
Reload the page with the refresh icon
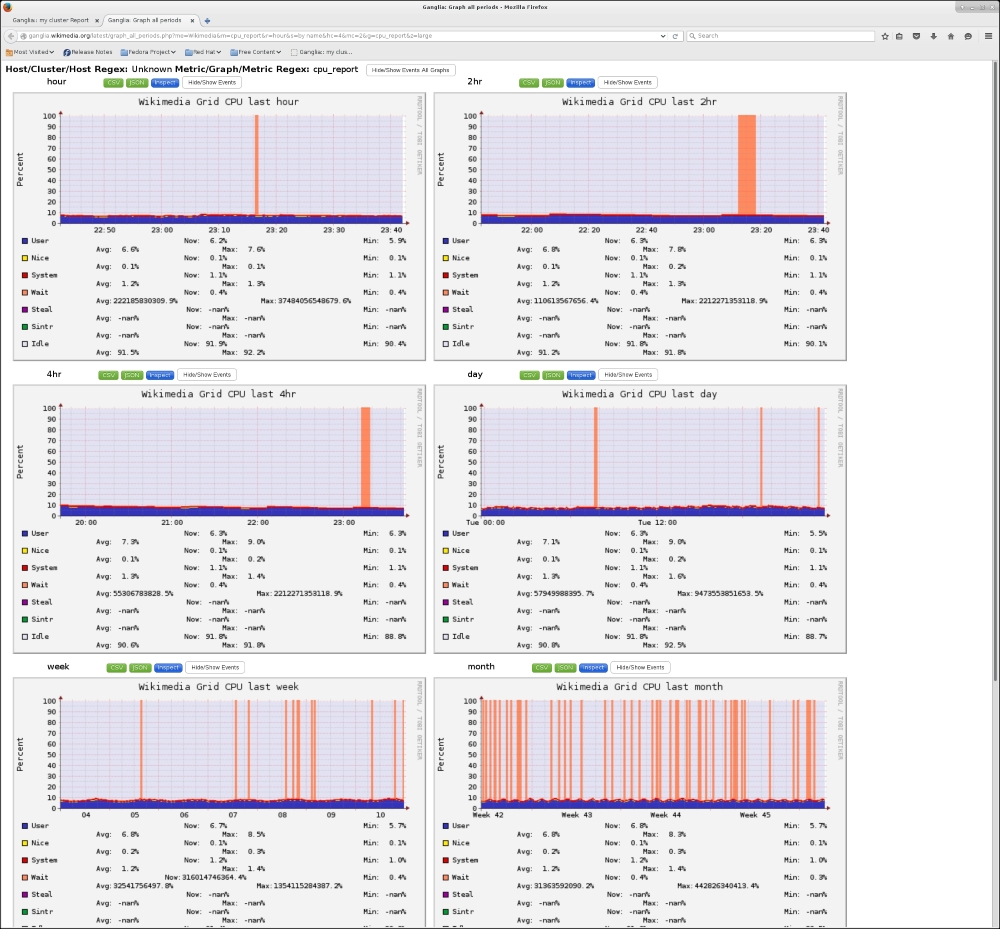pos(675,36)
